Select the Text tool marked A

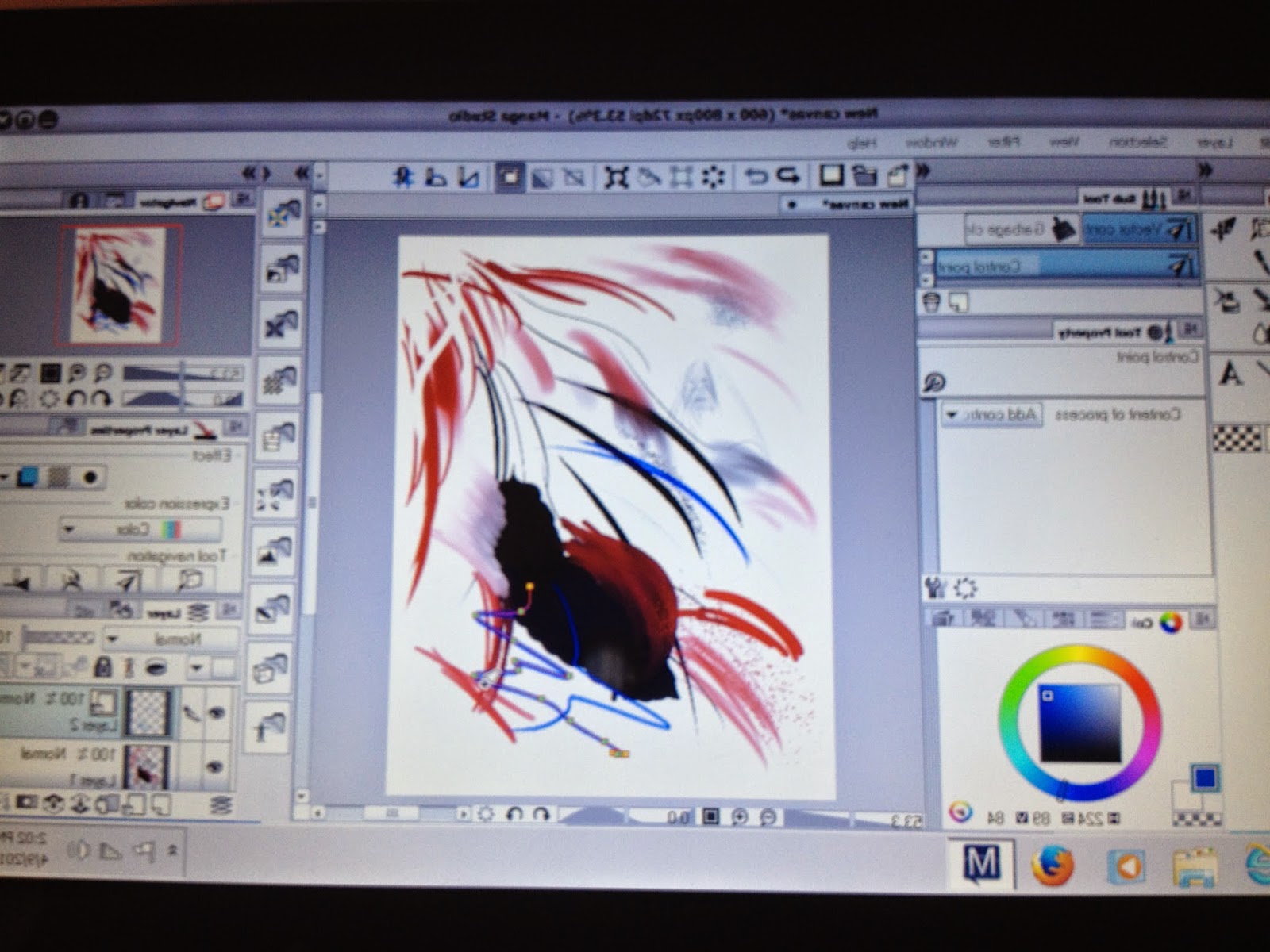click(x=1231, y=373)
